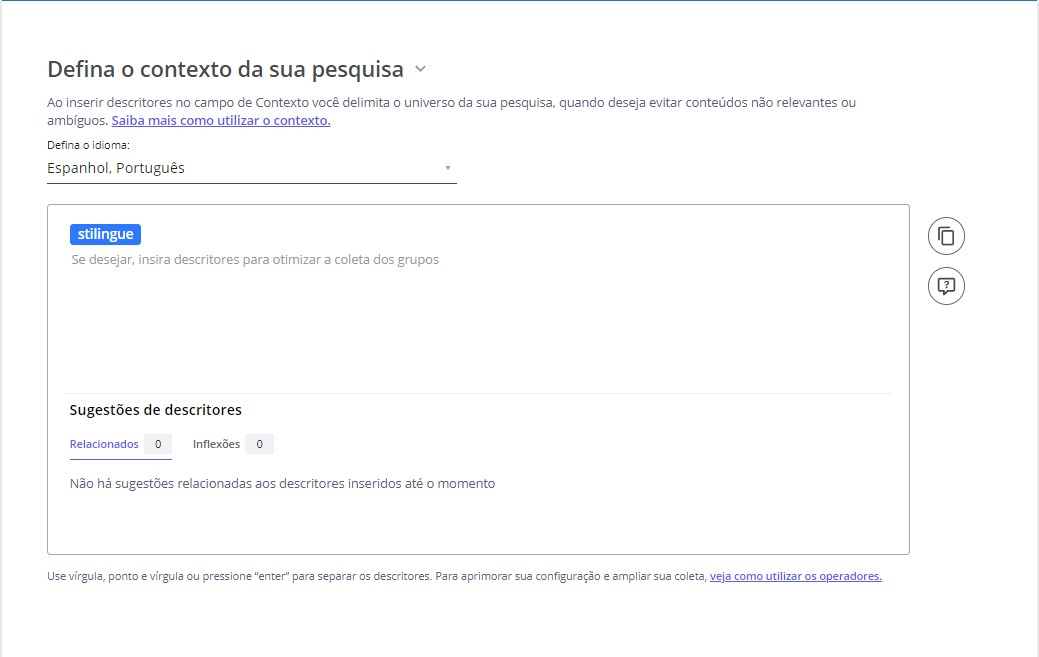Click the 'Não há sugestões relacionadas' message

[x=282, y=484]
